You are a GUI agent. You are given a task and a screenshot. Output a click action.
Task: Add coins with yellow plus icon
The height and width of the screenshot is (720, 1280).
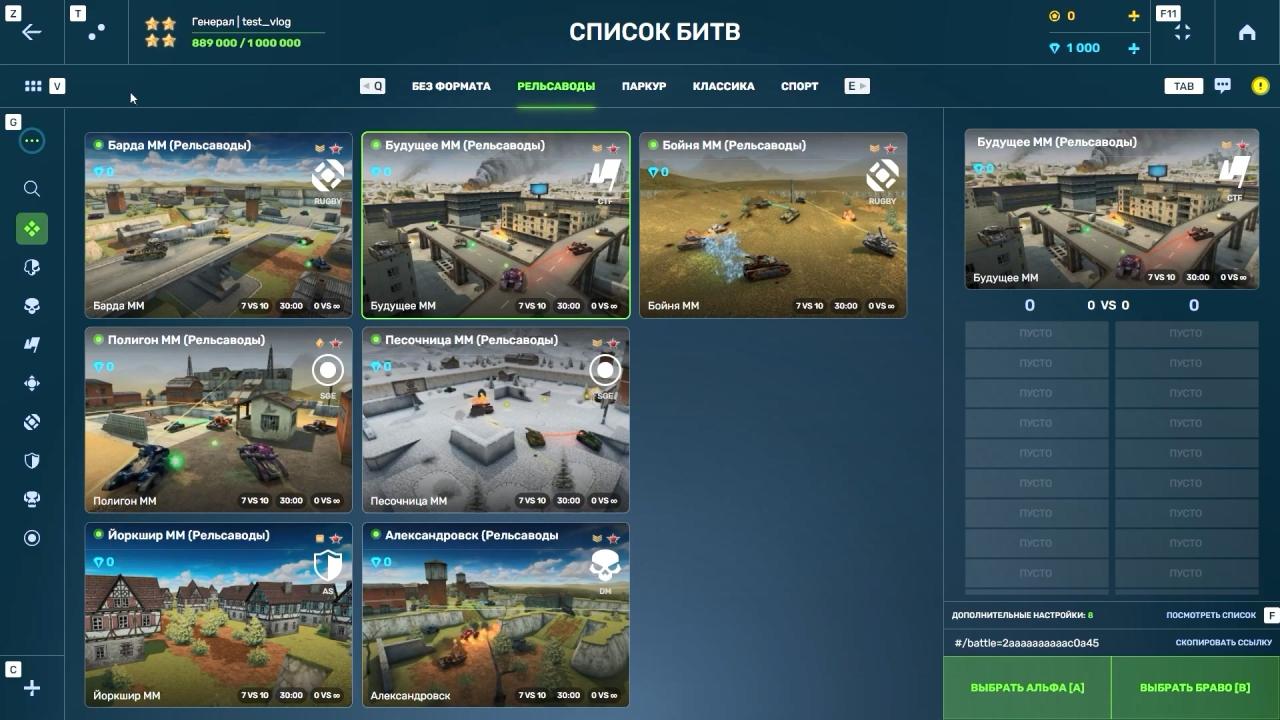[x=1133, y=16]
